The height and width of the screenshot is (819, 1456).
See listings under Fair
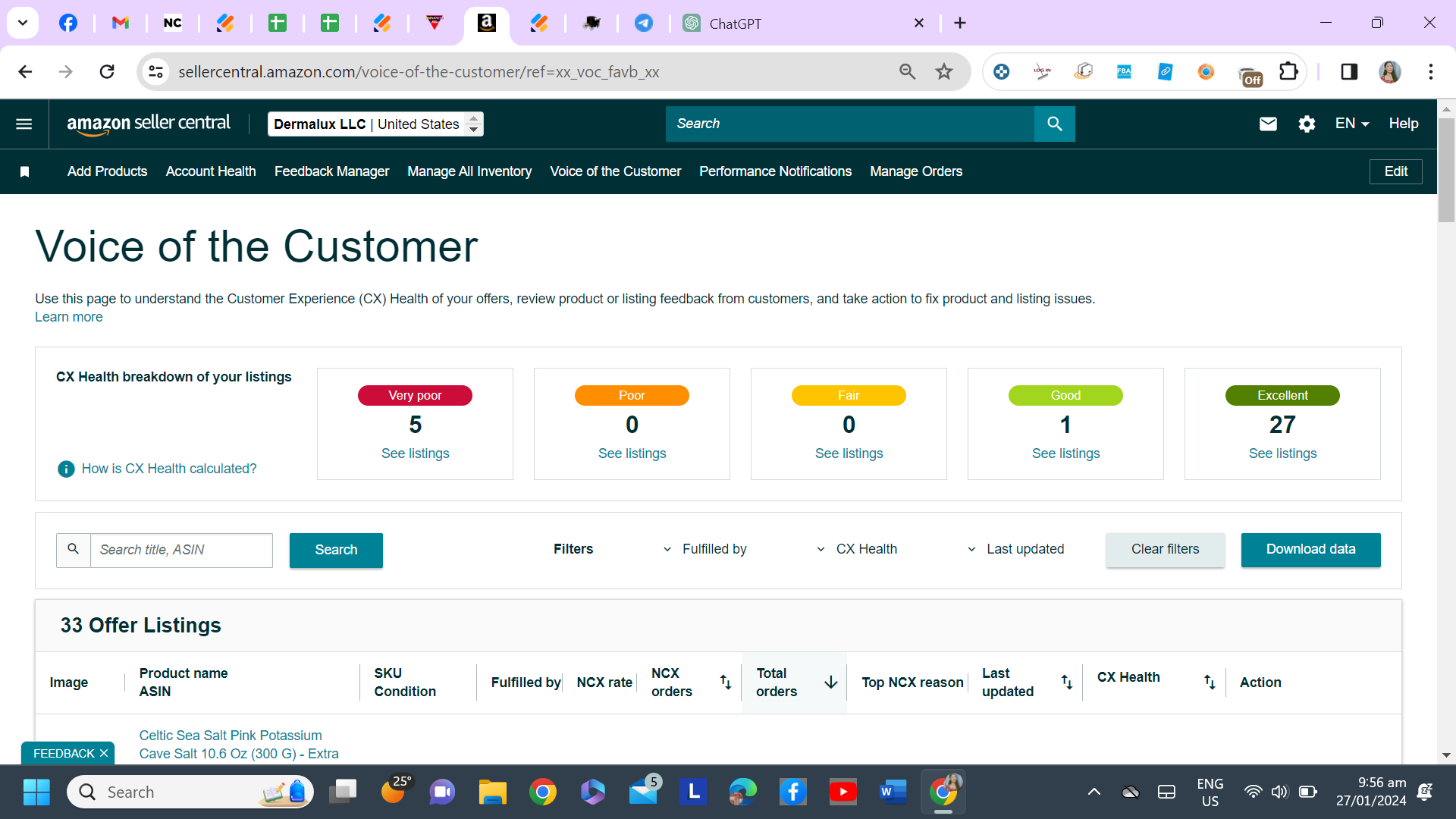(849, 453)
